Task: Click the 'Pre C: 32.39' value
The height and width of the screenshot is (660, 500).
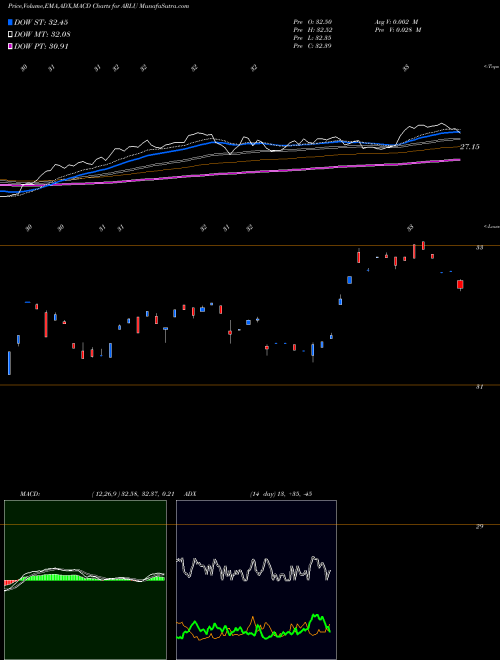Action: point(312,46)
